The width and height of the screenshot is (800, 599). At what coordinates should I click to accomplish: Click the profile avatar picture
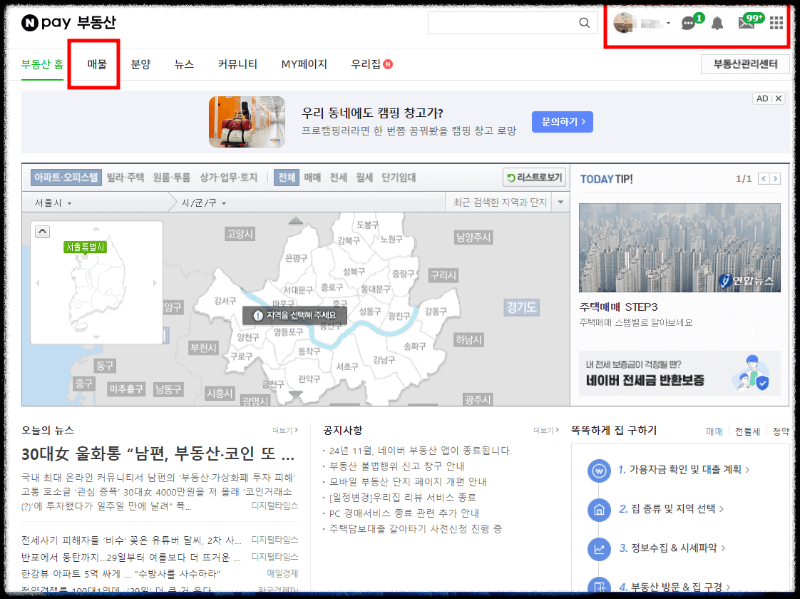623,23
